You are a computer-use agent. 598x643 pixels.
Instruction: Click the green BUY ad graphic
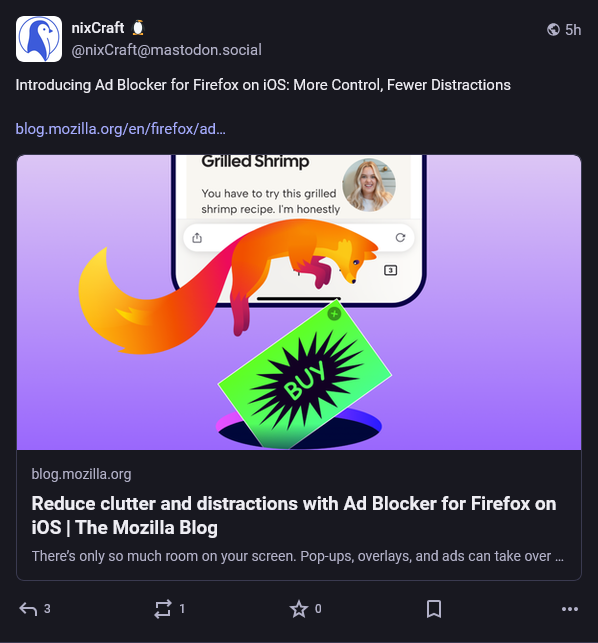pos(305,375)
